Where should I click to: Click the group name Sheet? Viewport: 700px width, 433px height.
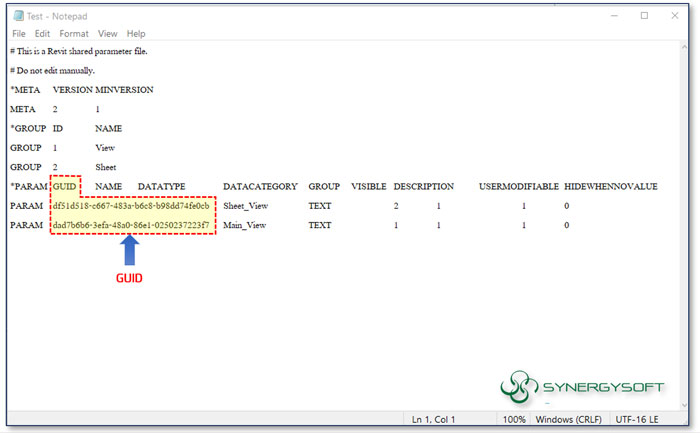click(106, 167)
